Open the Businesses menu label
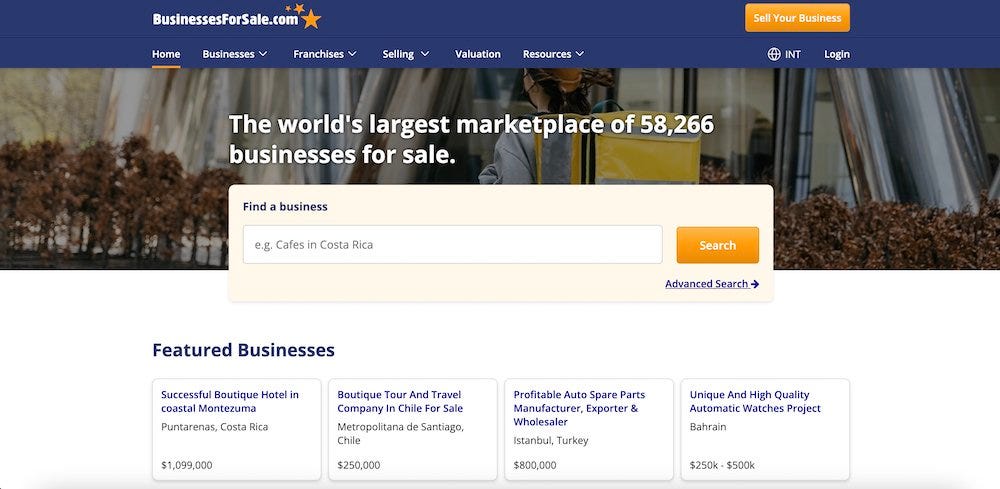Image resolution: width=1000 pixels, height=489 pixels. [228, 54]
